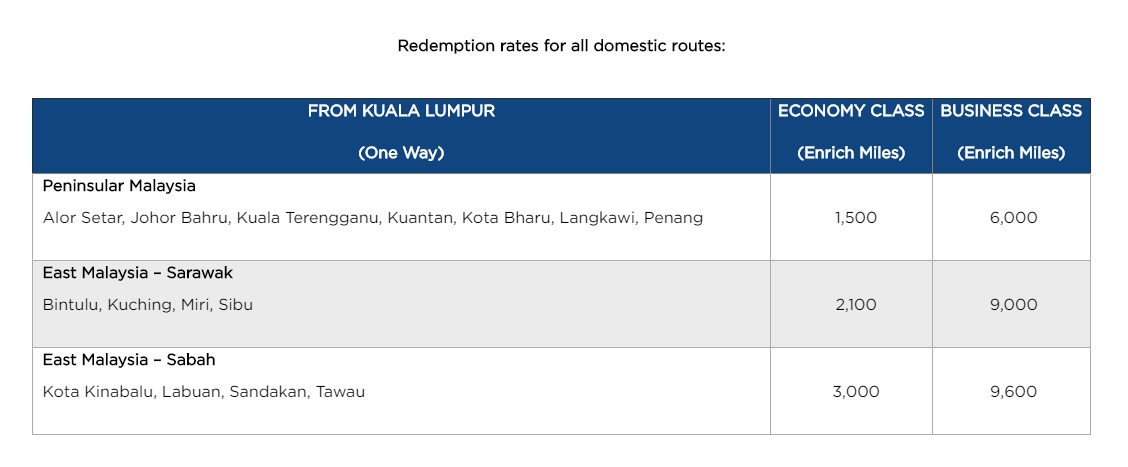
Task: Click '(Enrich Miles)' under Business Class
Action: 1011,153
